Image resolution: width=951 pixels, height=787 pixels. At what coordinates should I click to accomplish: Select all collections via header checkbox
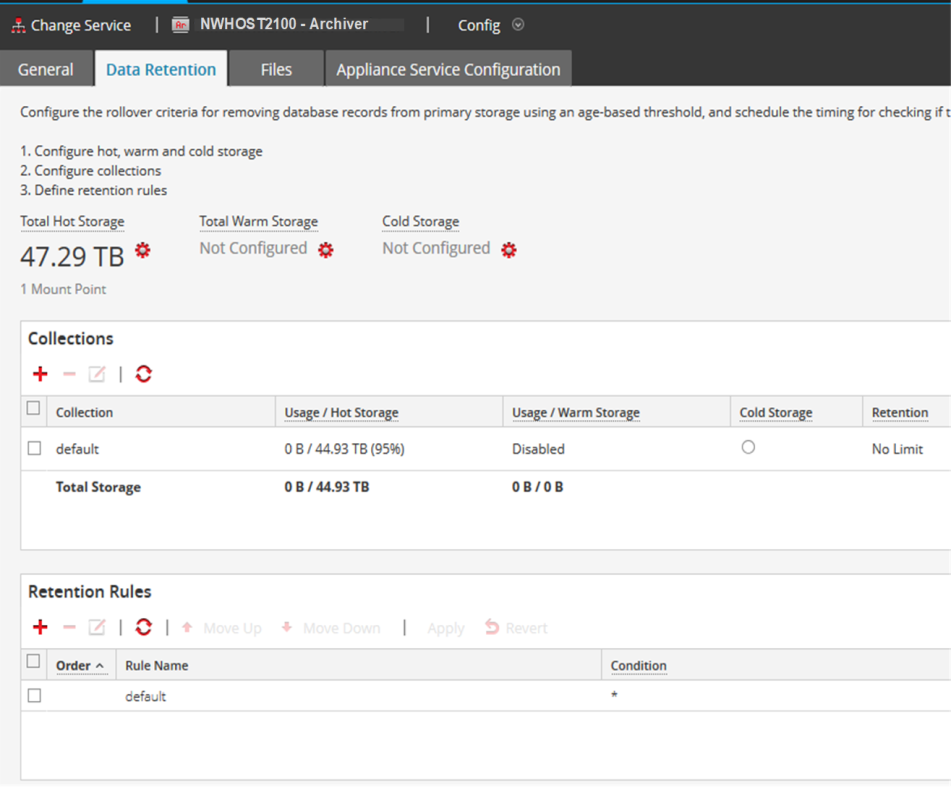[34, 409]
